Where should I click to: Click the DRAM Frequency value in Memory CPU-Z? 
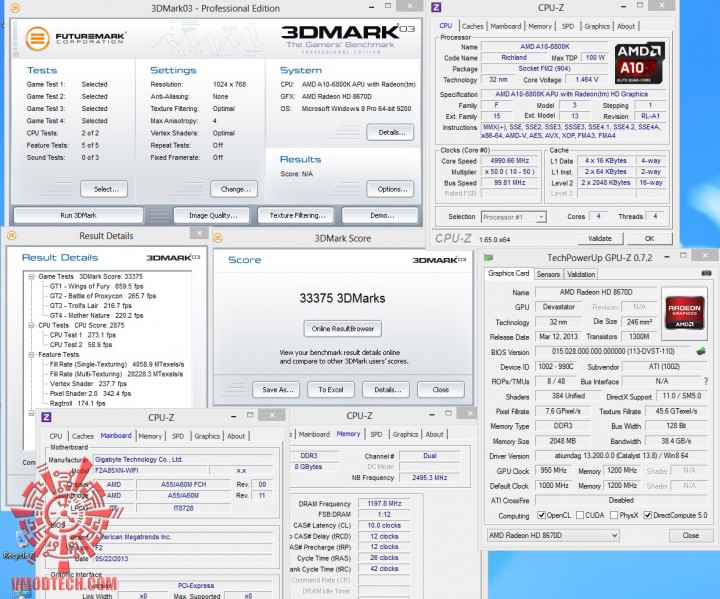(x=384, y=503)
